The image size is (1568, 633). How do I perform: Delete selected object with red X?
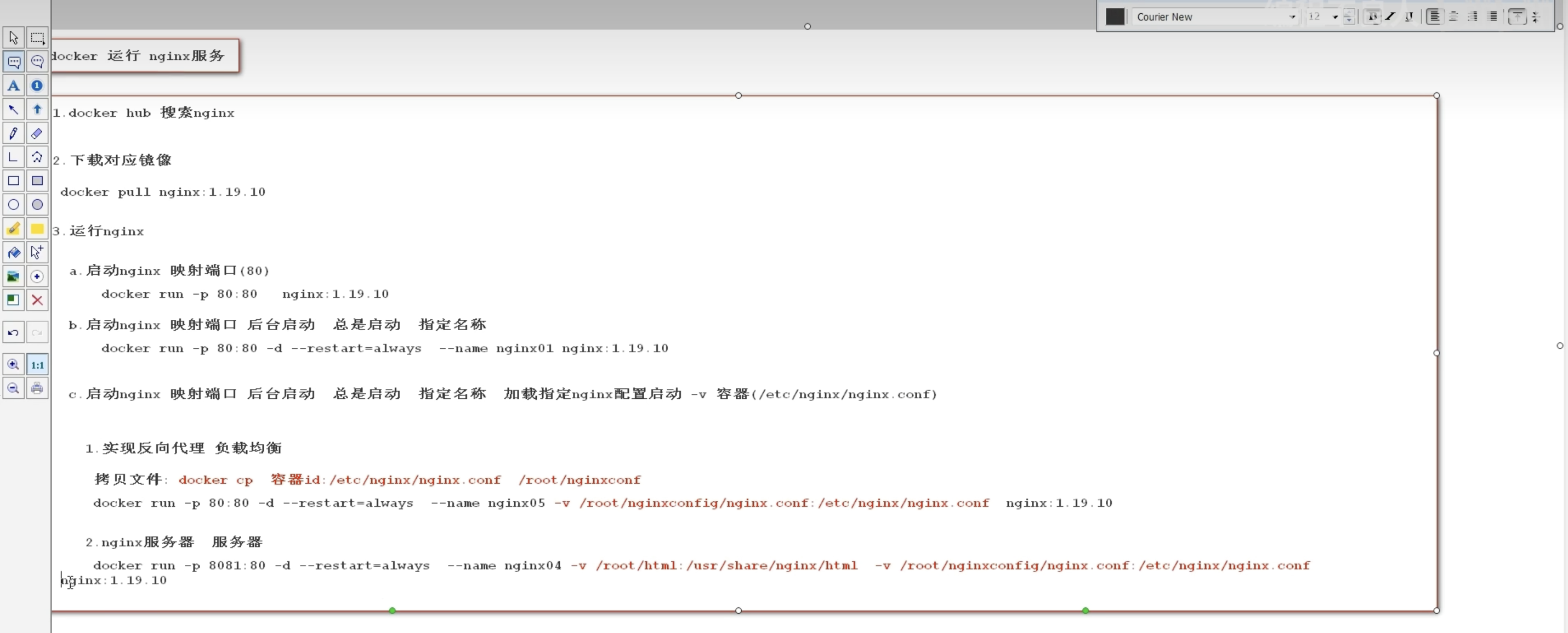pos(37,301)
